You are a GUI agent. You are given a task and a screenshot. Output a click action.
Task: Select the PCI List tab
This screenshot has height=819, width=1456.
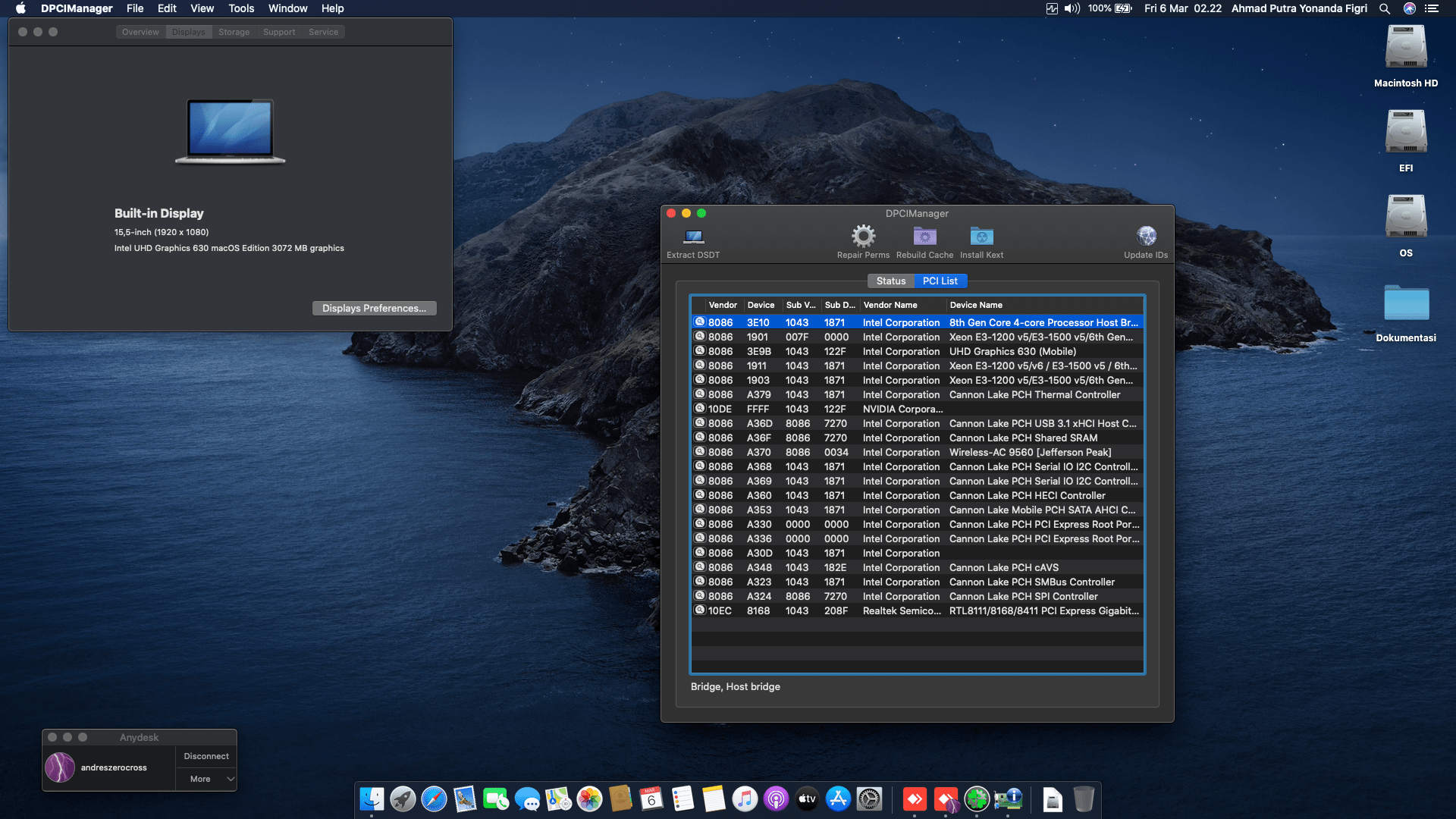940,281
